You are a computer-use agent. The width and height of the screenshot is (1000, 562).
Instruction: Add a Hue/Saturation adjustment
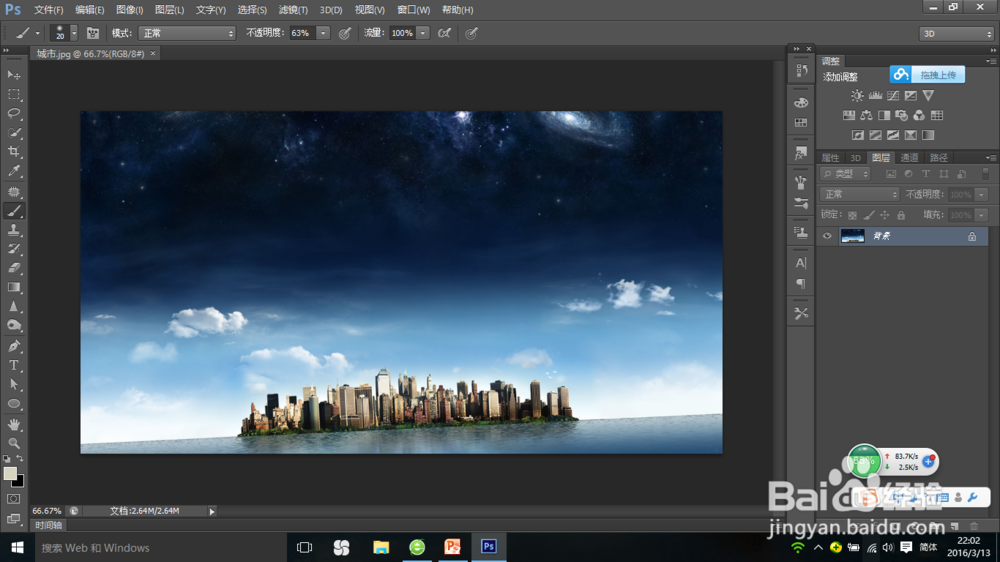(x=849, y=115)
